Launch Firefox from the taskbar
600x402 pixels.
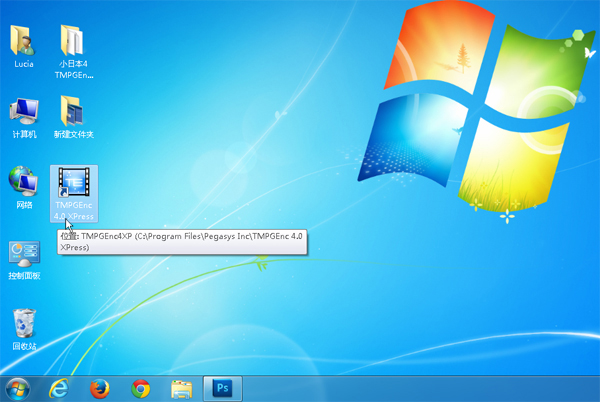coord(99,389)
